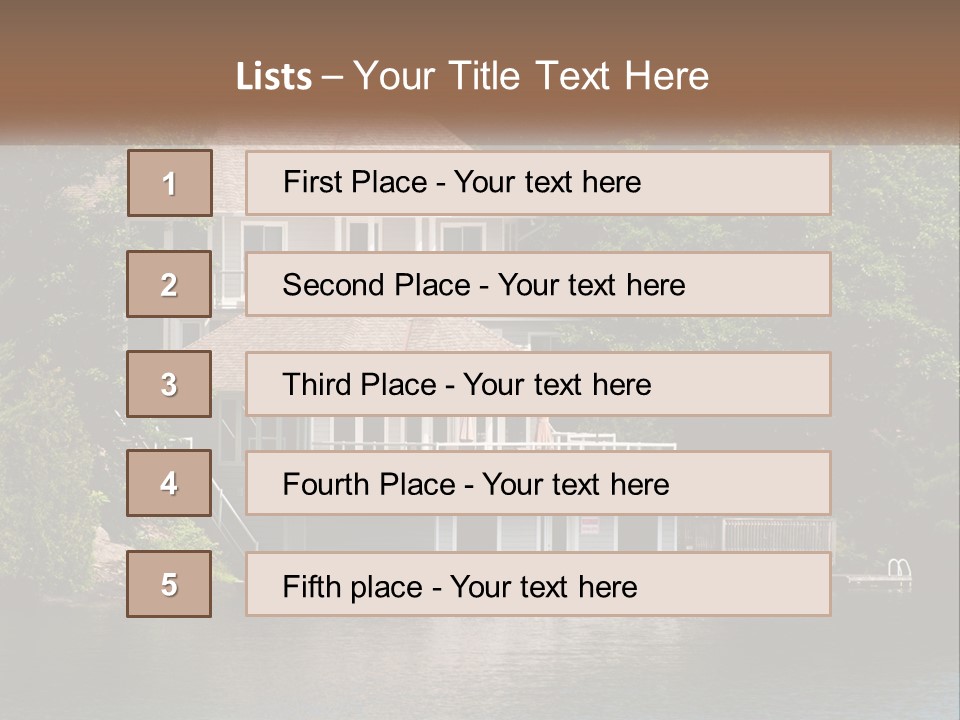This screenshot has height=720, width=960.
Task: Select the Second Place text bar
Action: (538, 284)
